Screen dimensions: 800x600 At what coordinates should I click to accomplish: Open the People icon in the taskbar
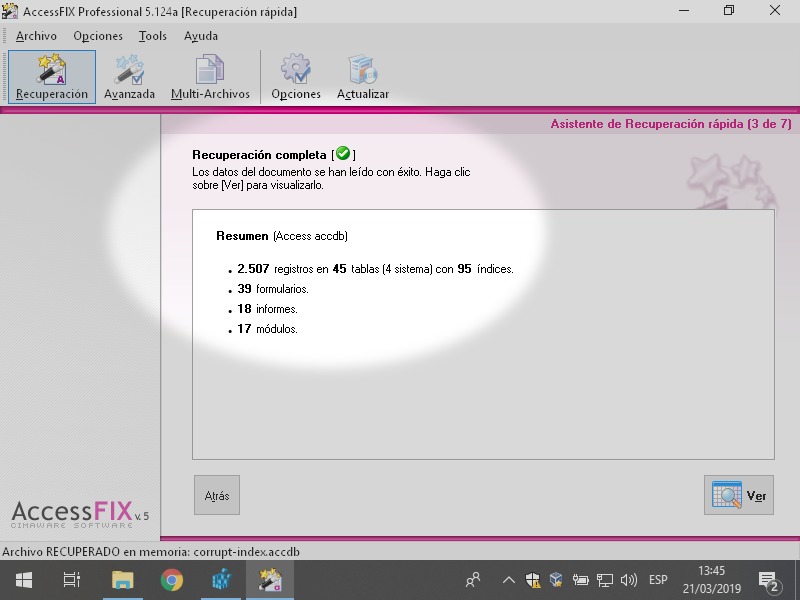pos(473,579)
